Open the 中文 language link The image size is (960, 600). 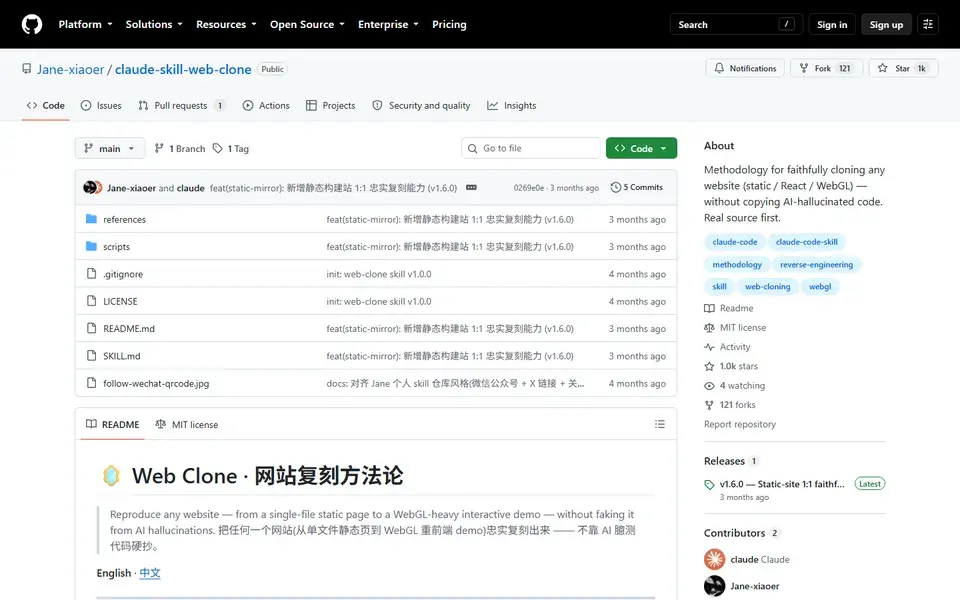pos(150,573)
